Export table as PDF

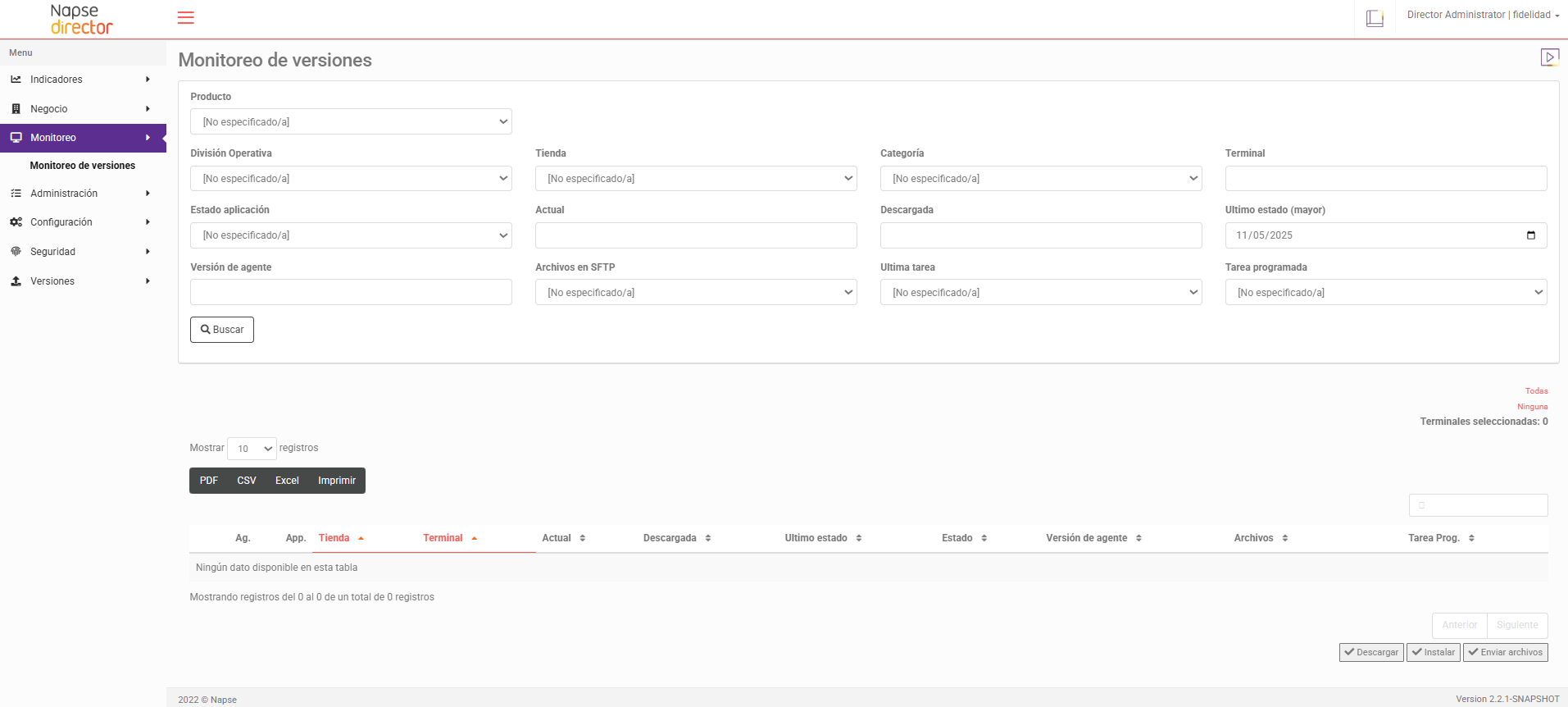point(209,481)
